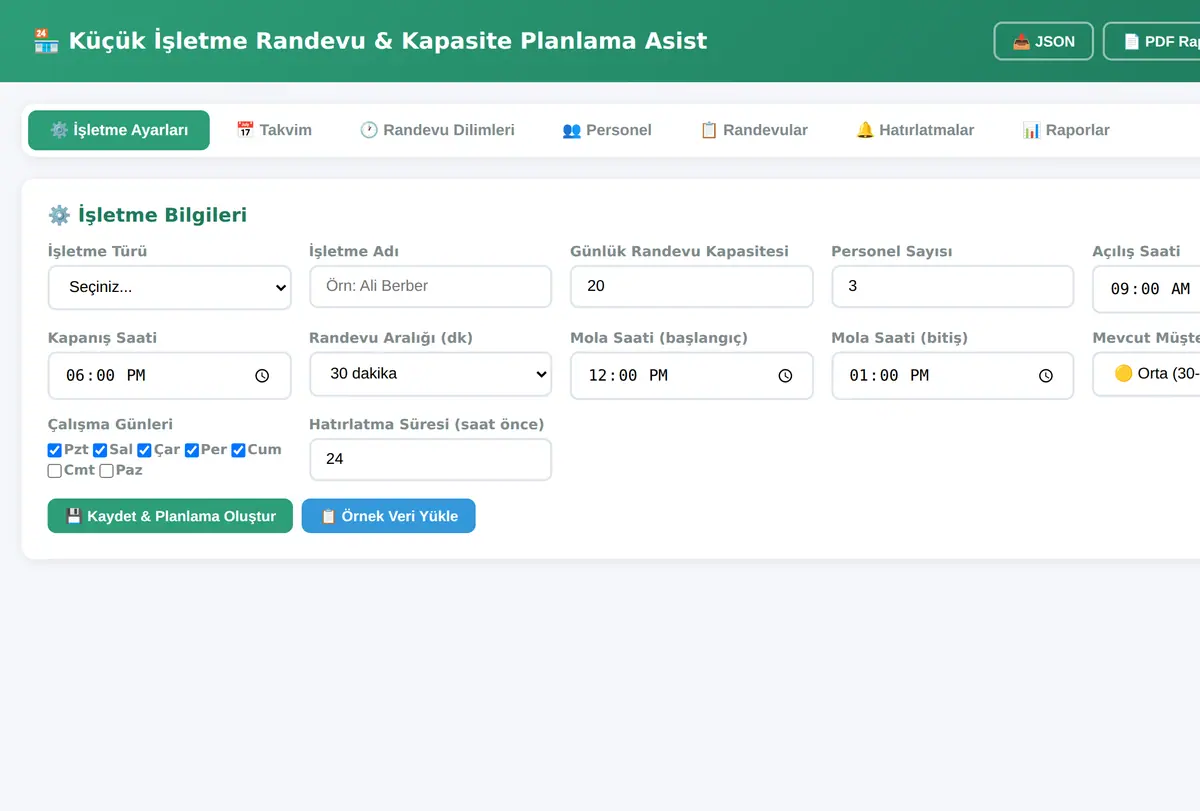
Task: Click the Günlük Randevu Kapasitesi field
Action: (x=692, y=287)
